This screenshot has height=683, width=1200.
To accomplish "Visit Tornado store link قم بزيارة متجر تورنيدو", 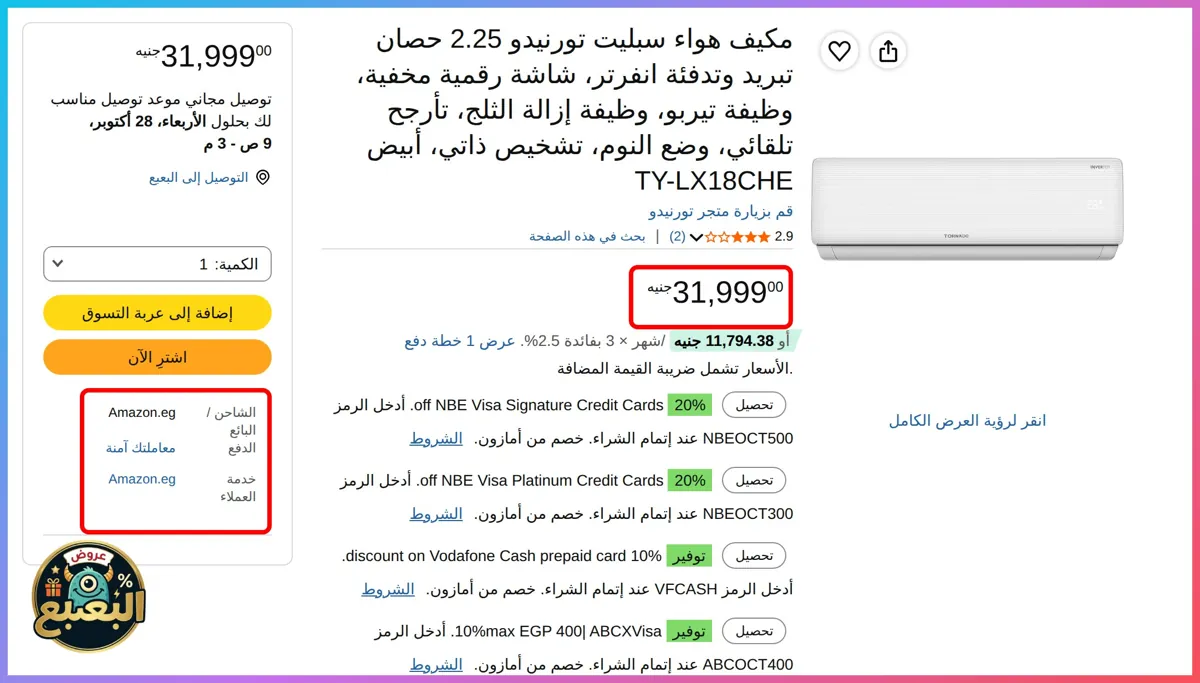I will point(721,212).
